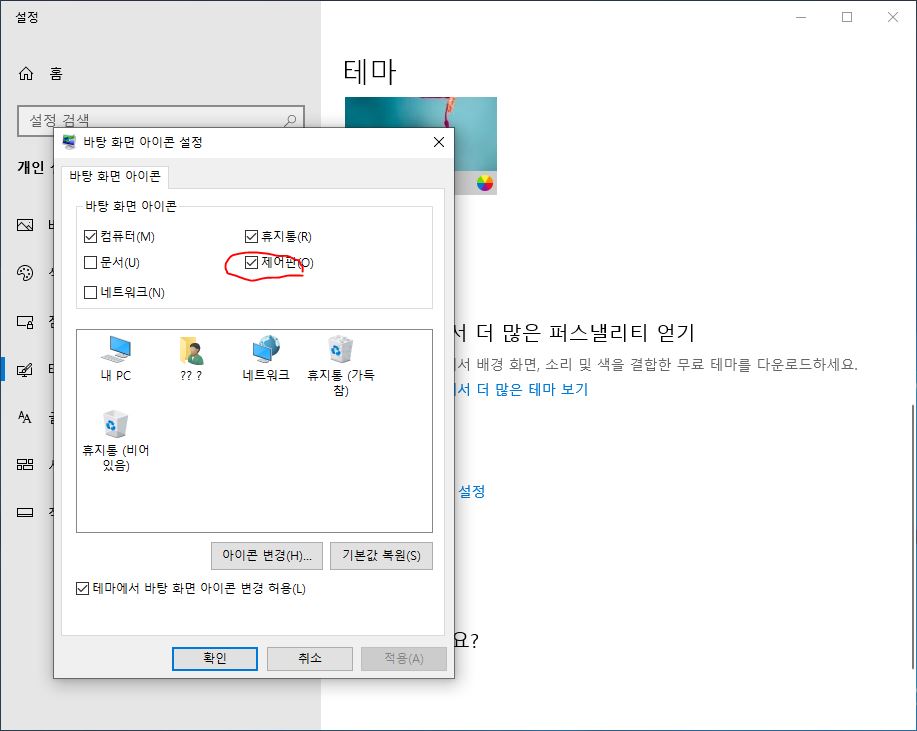Open Fonts AA icon in sidebar
The image size is (917, 731).
(x=25, y=417)
